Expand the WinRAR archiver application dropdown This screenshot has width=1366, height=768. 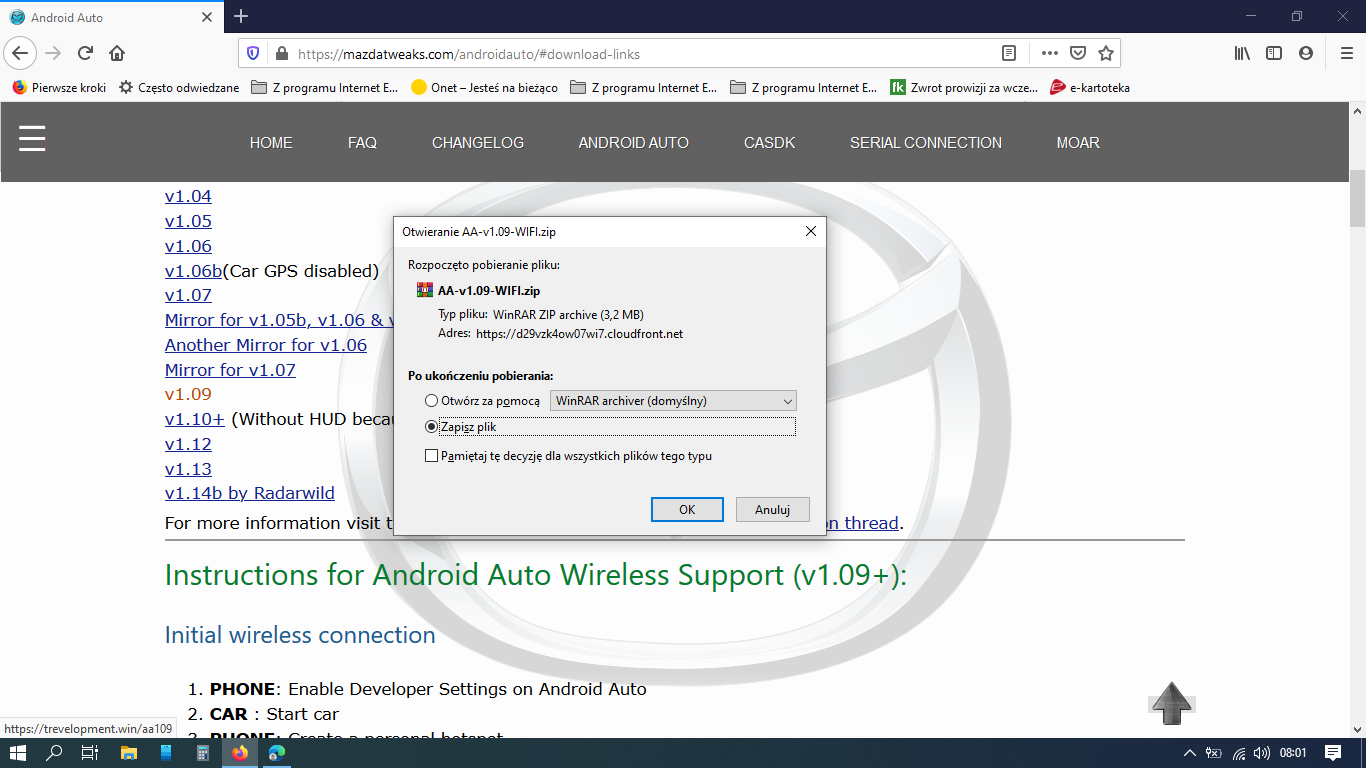[x=673, y=401]
